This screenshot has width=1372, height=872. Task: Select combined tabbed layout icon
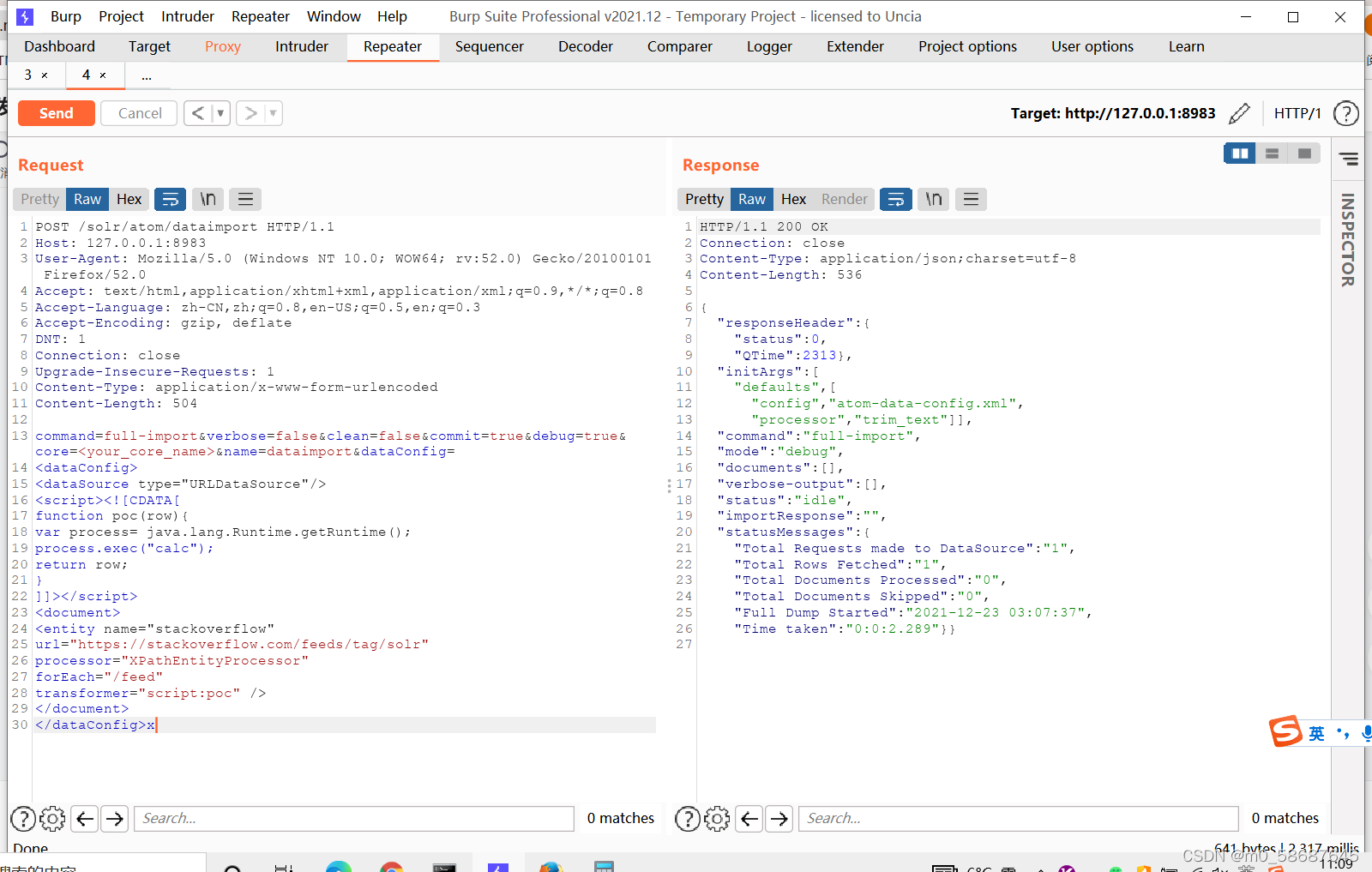point(1305,153)
